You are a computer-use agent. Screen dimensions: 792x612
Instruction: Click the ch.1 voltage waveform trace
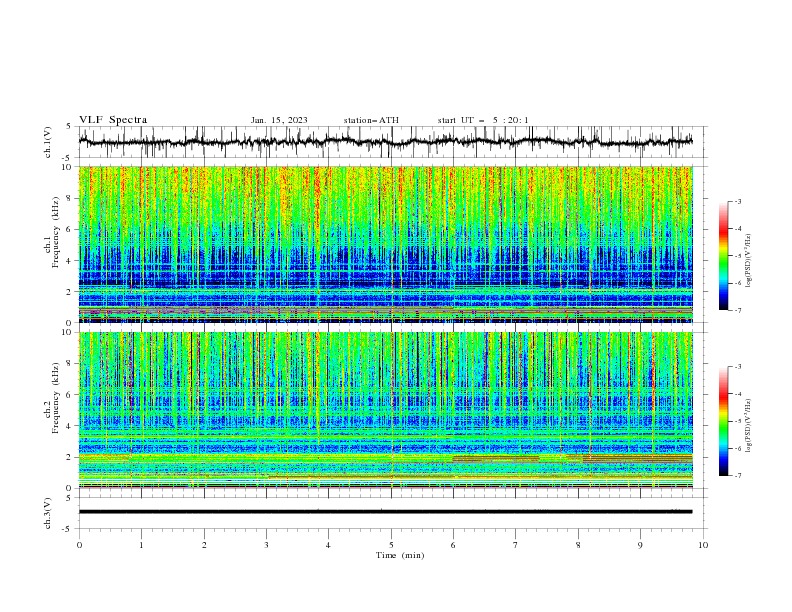[386, 142]
